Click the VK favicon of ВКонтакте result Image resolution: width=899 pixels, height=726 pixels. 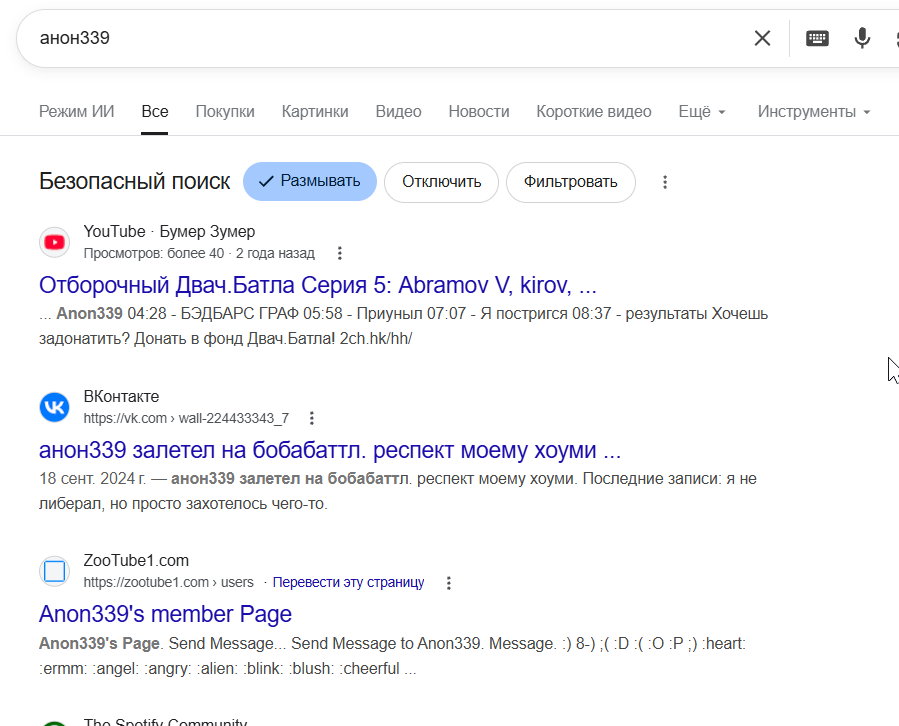pos(54,407)
